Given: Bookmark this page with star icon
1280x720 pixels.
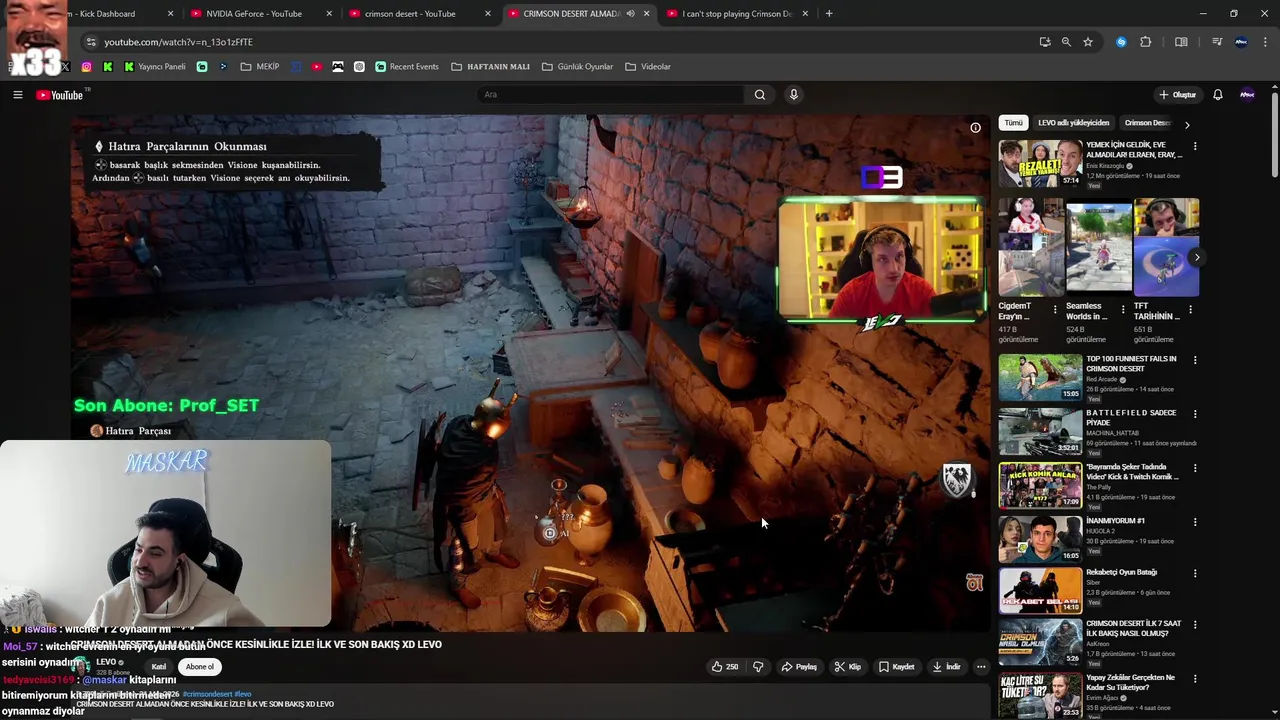Looking at the screenshot, I should tap(1088, 42).
